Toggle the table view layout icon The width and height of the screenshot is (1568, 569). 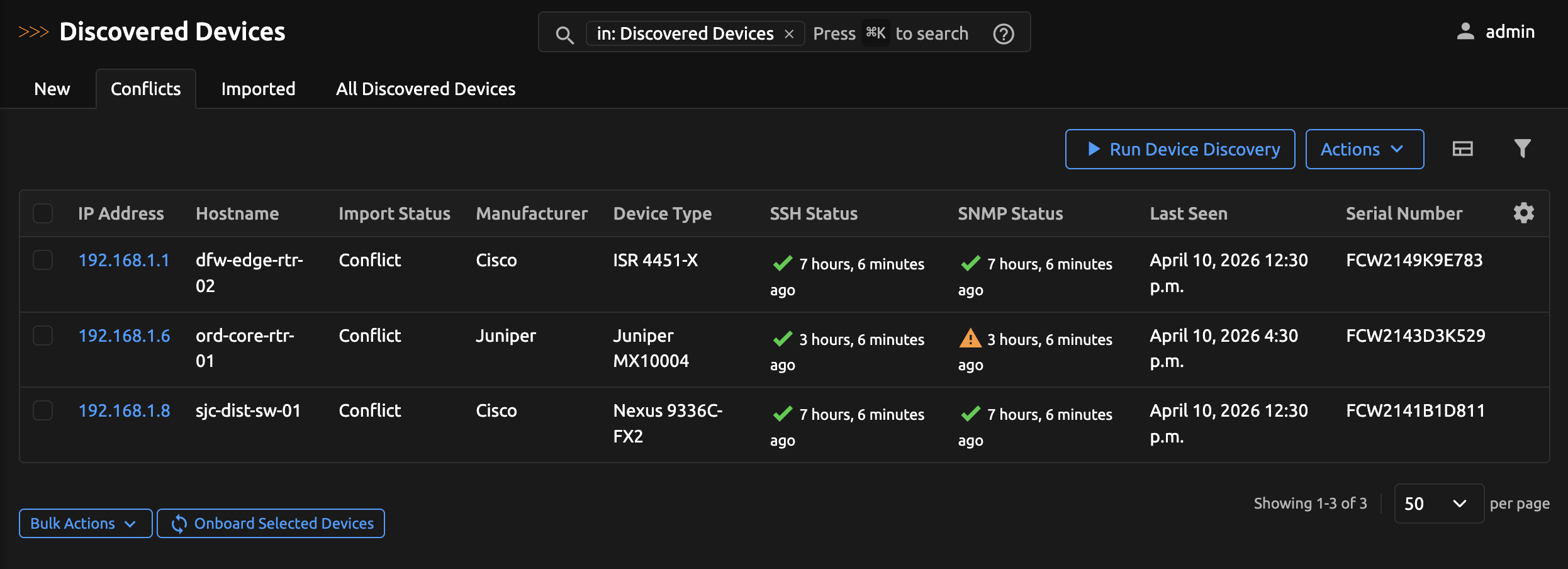click(x=1462, y=149)
